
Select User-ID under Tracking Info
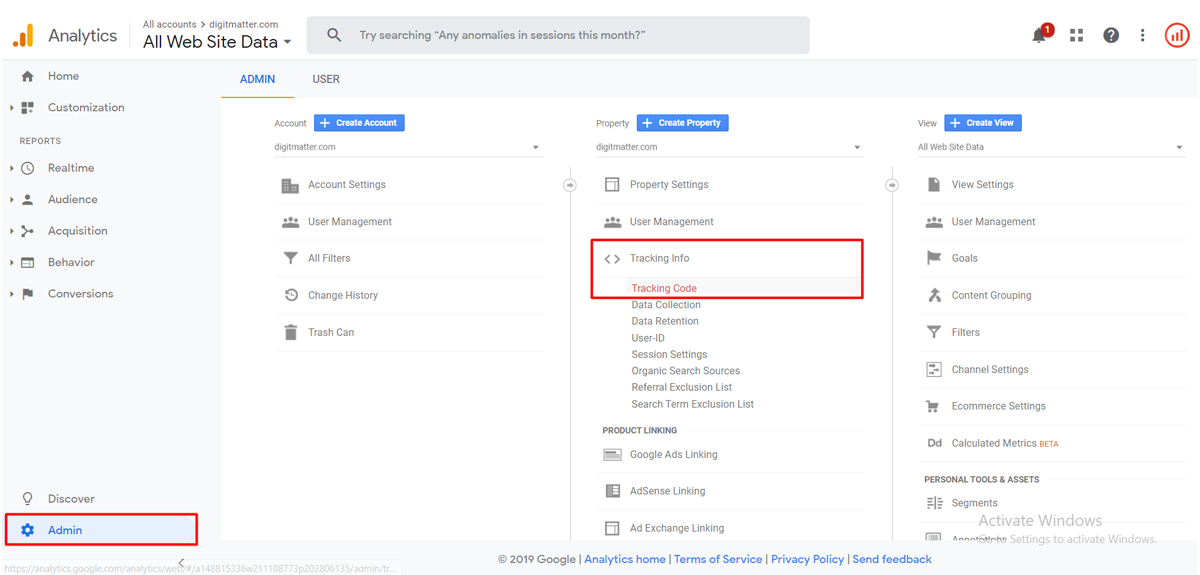tap(648, 338)
